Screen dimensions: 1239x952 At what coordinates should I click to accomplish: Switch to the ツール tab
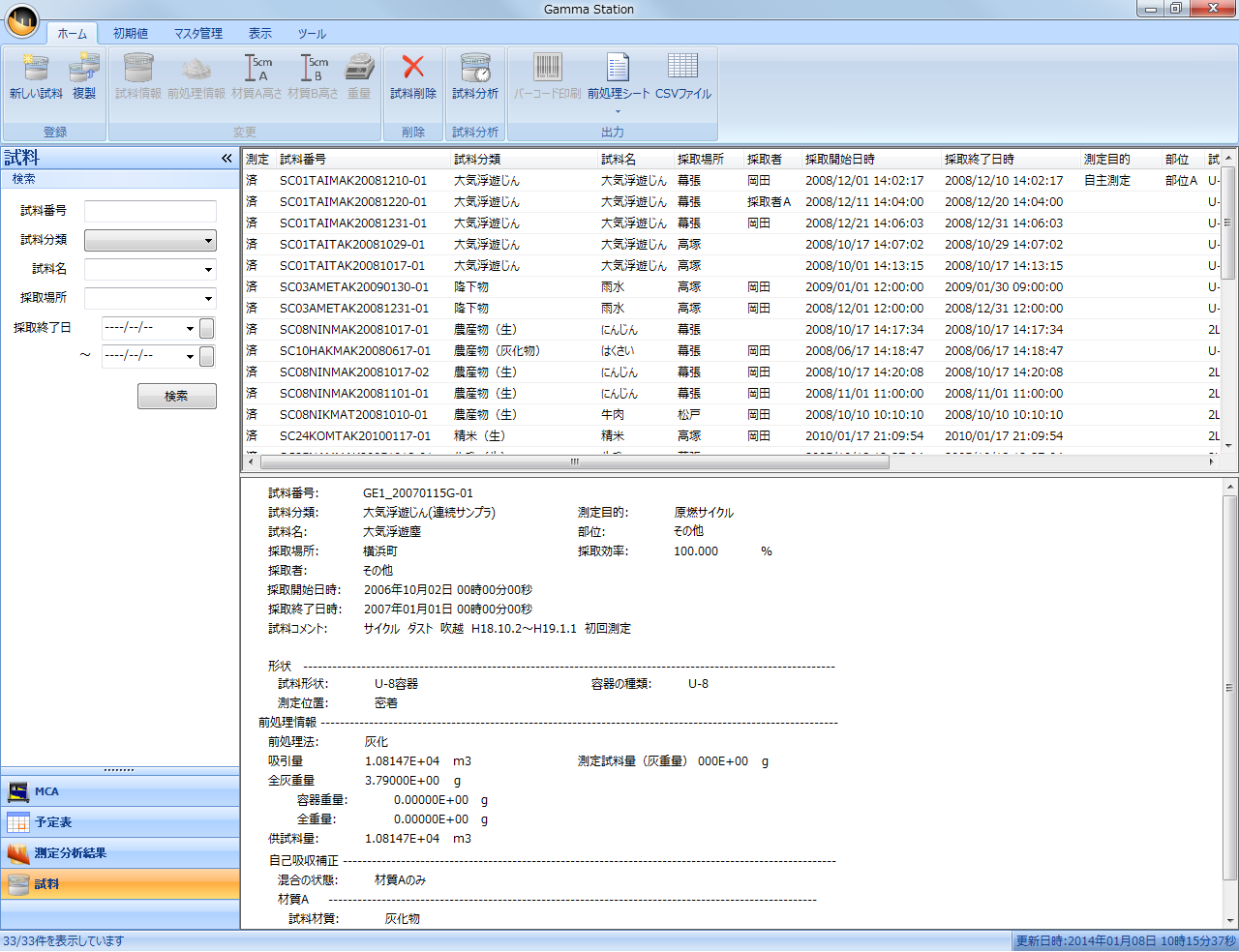[312, 33]
